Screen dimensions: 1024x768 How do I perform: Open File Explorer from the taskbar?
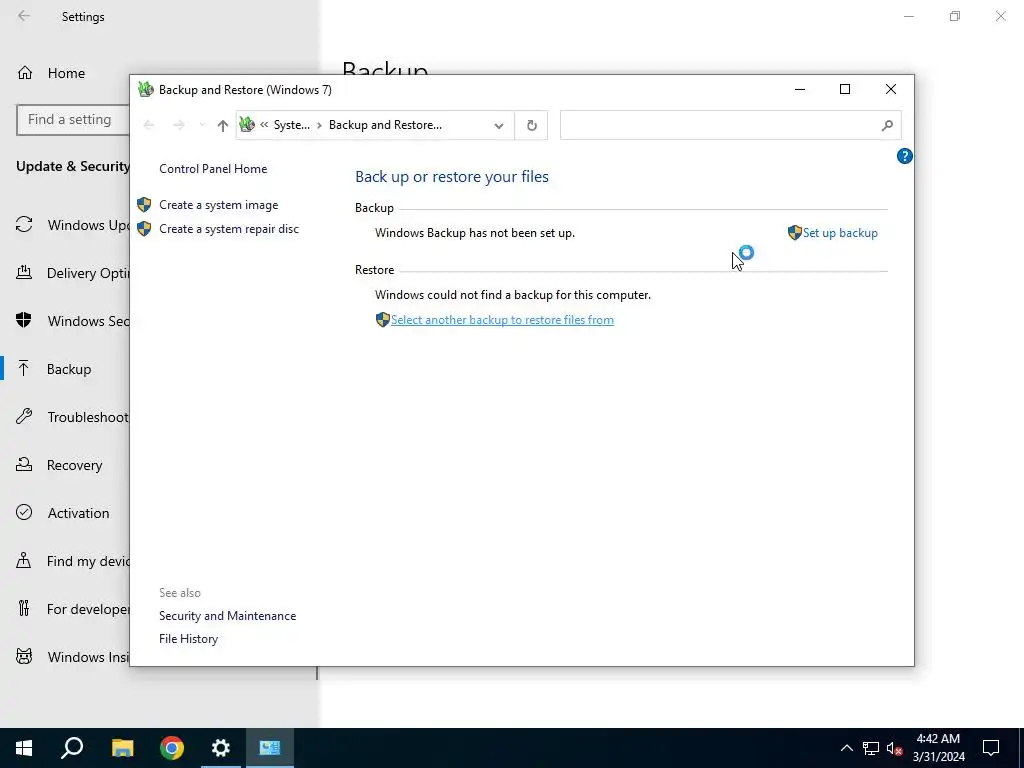122,748
